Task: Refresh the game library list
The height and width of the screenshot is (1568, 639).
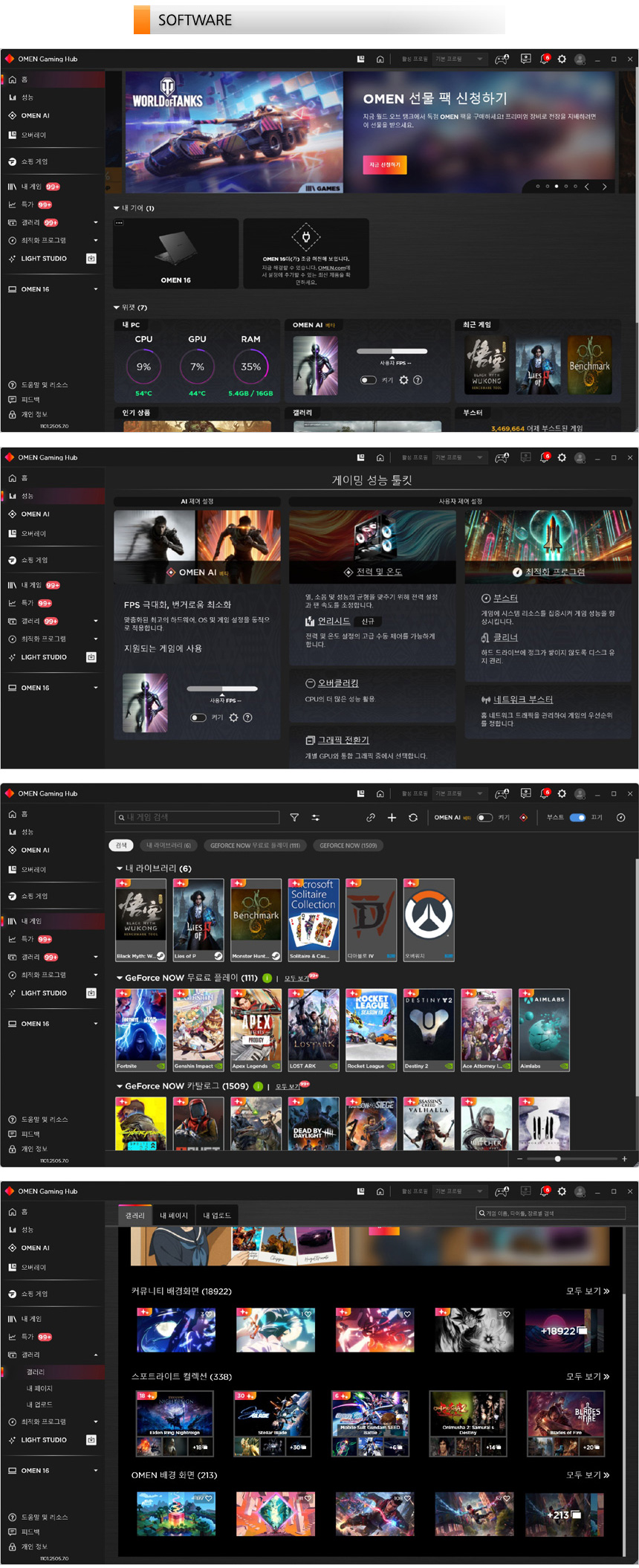Action: point(413,817)
